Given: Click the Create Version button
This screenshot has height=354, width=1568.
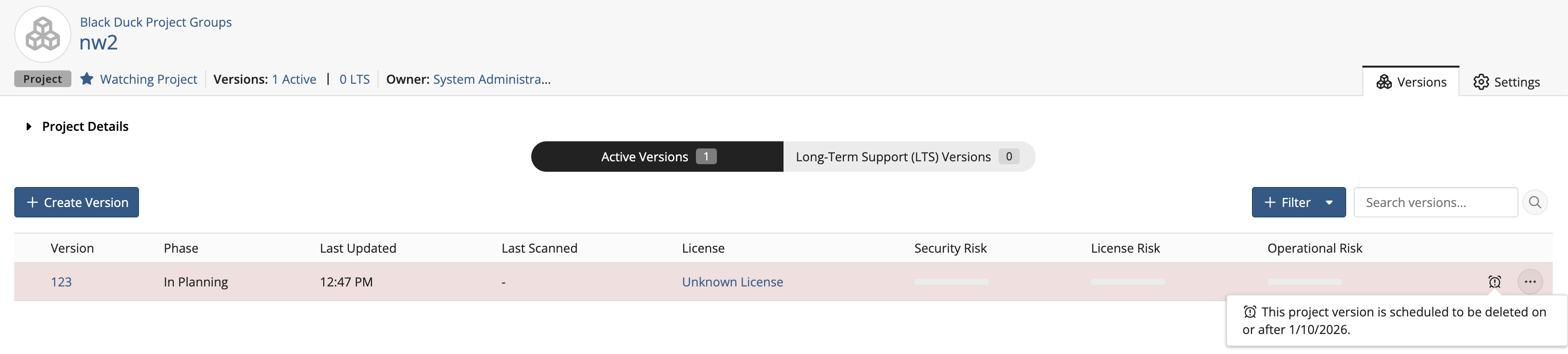Looking at the screenshot, I should tap(77, 203).
